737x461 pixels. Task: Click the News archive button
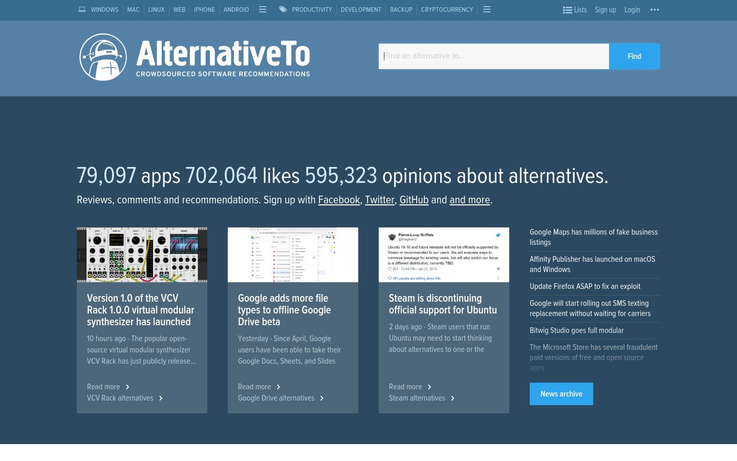pos(561,394)
